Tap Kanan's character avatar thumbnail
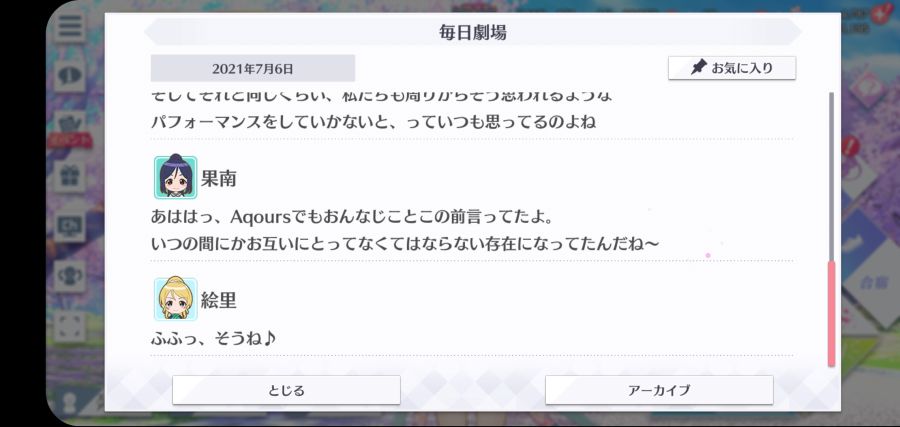Screen dimensions: 900x427 [176, 177]
